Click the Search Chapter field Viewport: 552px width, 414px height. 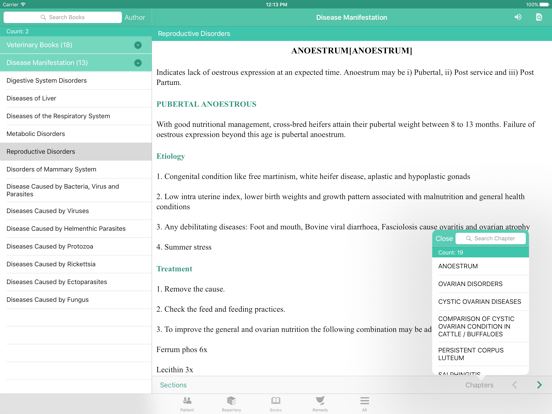[491, 238]
